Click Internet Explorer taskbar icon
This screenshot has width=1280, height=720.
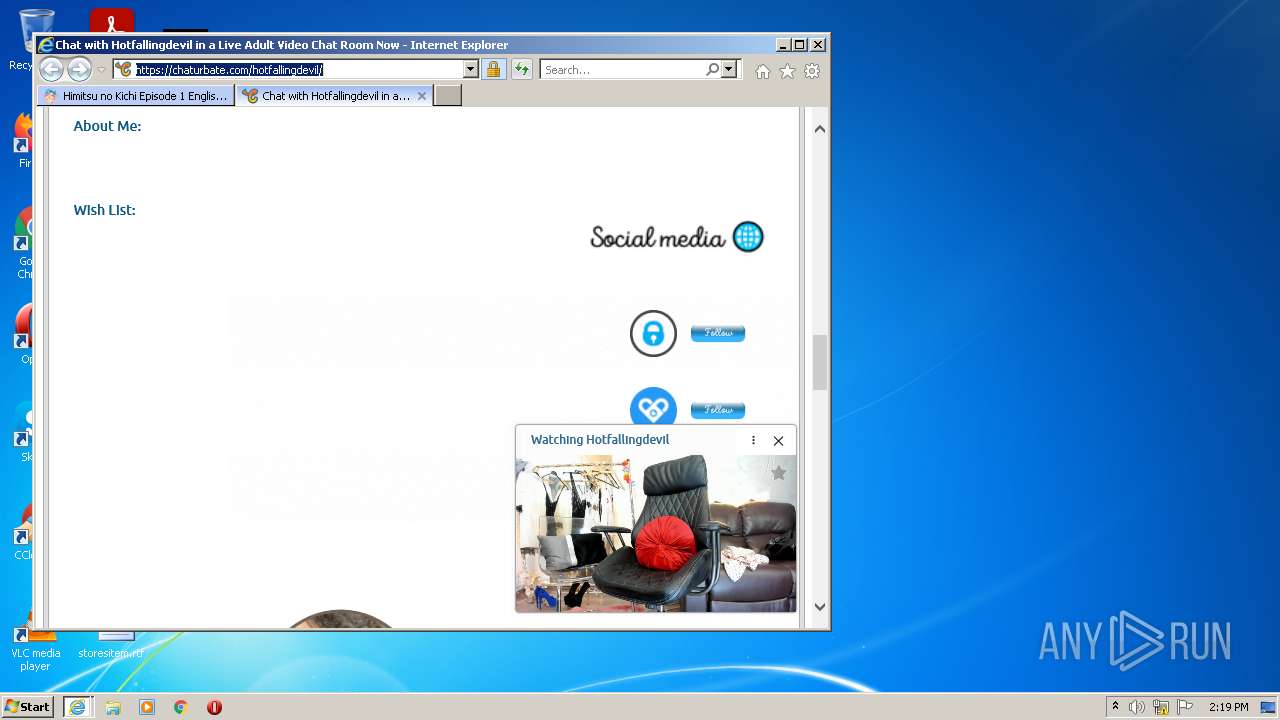click(x=77, y=706)
